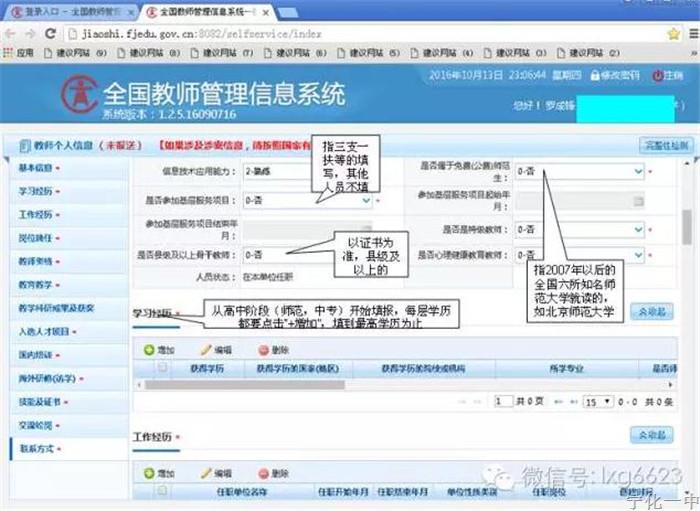Tick the select-all checkbox in 工作经历 table header
This screenshot has width=700, height=511.
[162, 490]
